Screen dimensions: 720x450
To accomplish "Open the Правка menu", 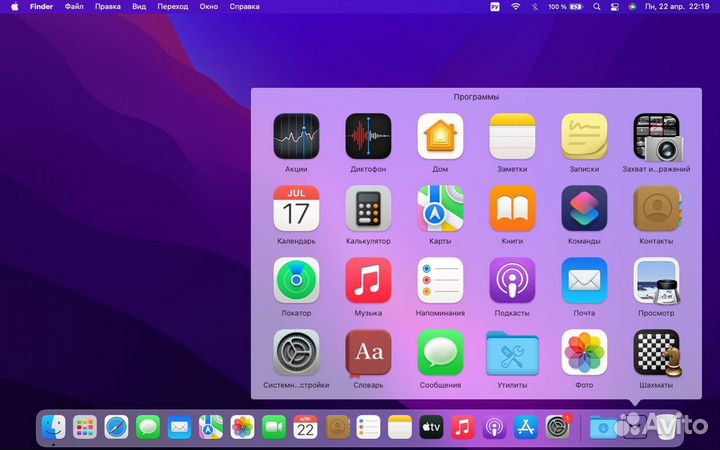I will pyautogui.click(x=107, y=7).
